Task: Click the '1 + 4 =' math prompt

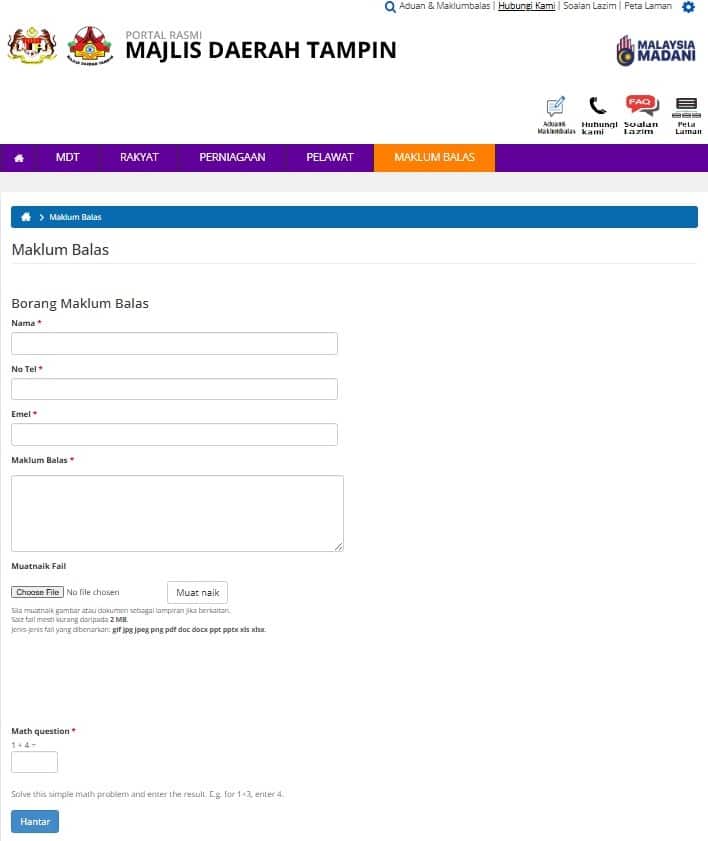Action: [x=24, y=745]
